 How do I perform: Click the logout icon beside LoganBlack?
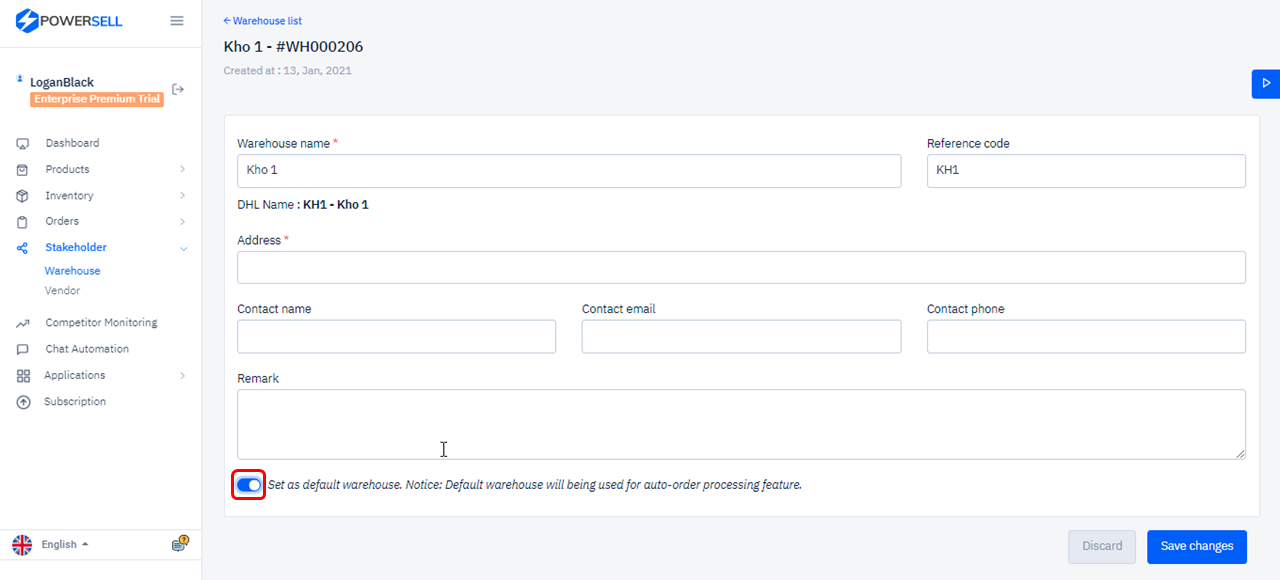click(x=178, y=89)
